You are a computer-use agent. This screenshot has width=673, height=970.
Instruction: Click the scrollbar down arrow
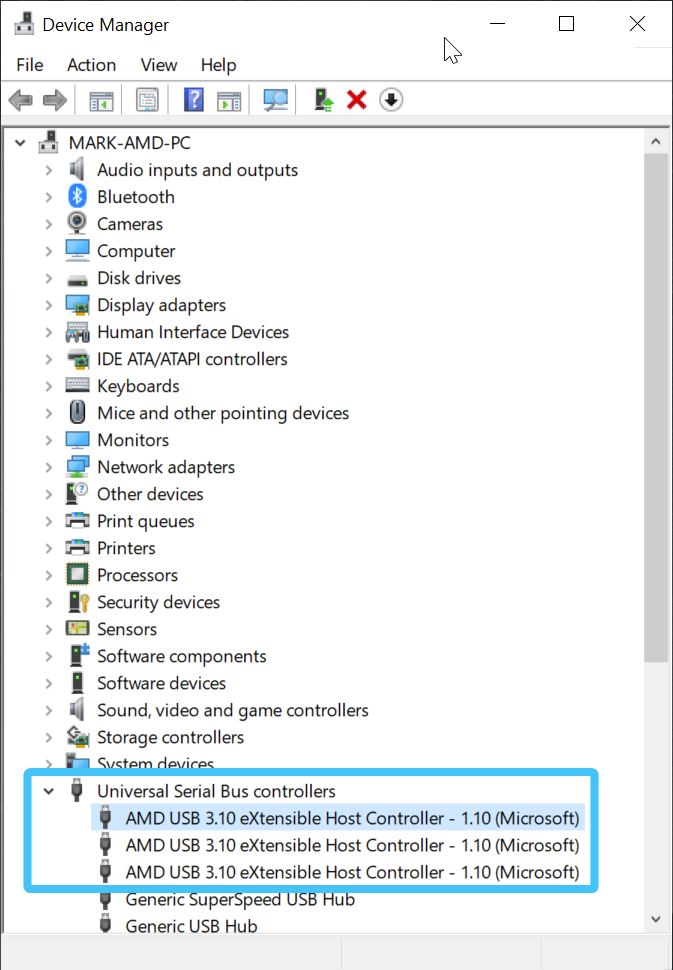(656, 919)
